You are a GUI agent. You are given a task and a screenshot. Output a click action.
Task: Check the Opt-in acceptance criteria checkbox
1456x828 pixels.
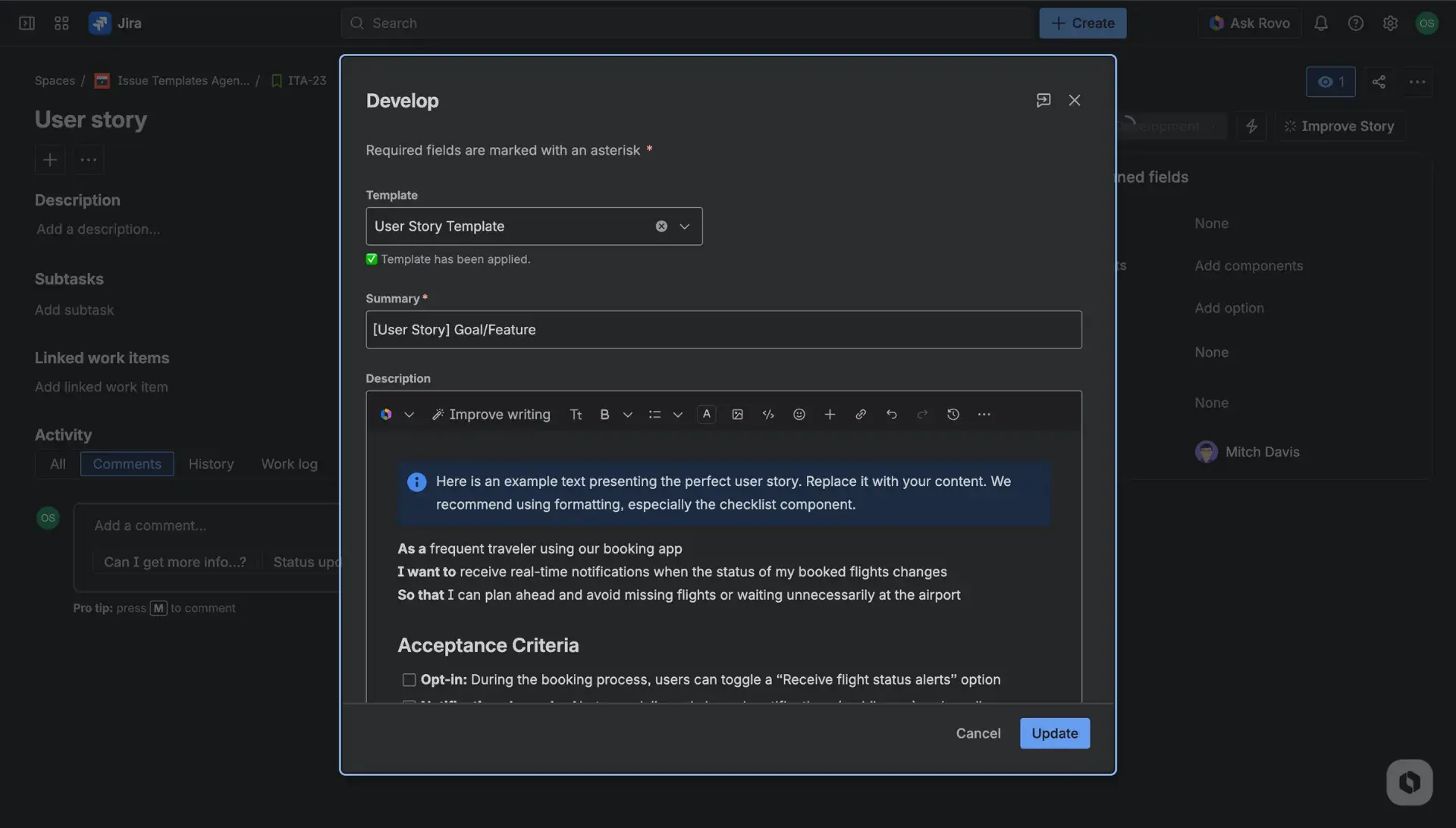pos(409,679)
